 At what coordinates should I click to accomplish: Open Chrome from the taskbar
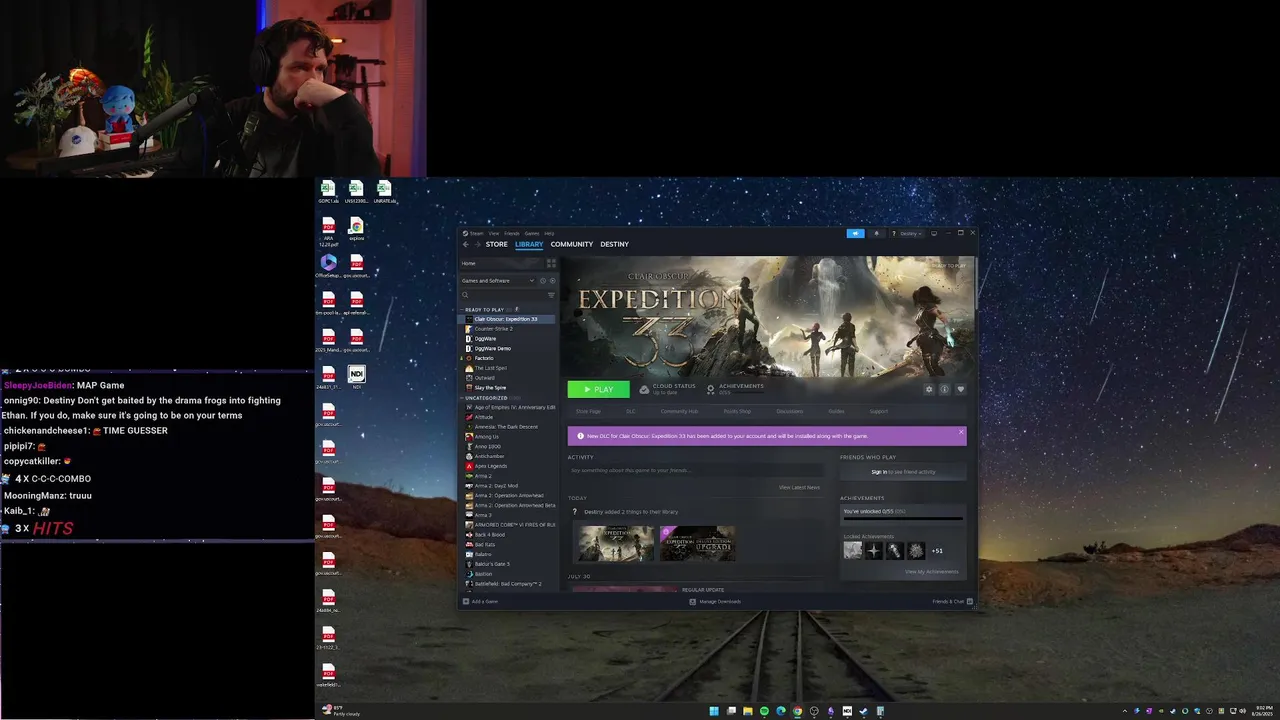797,711
